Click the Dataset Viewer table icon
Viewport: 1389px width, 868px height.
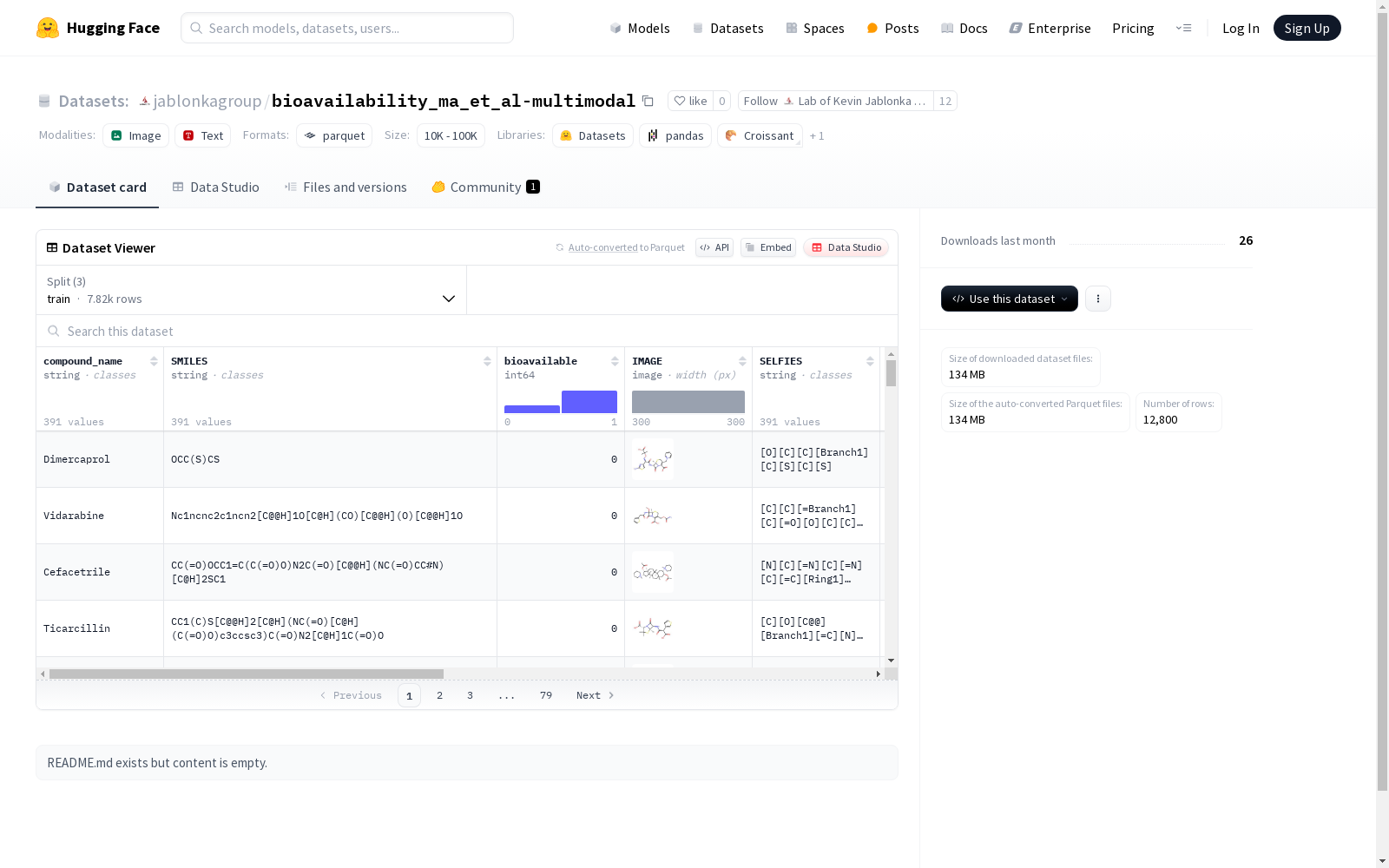click(52, 247)
